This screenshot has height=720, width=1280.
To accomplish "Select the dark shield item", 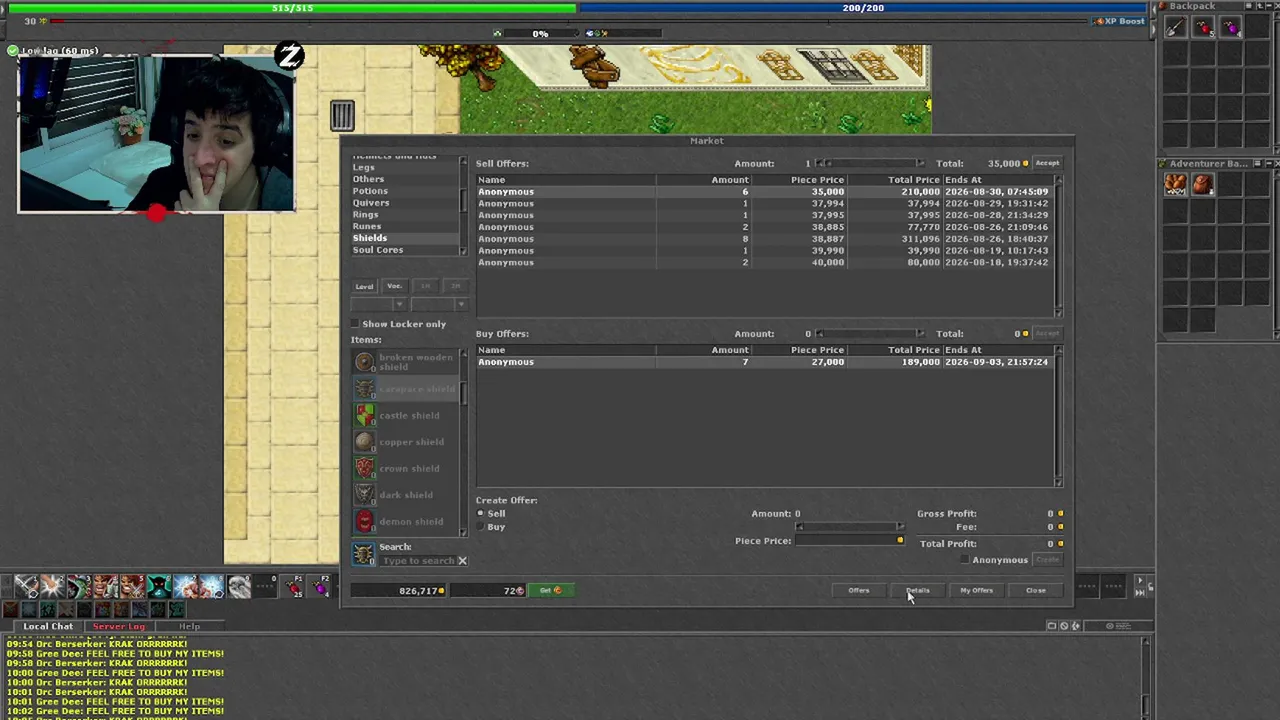I will (404, 495).
